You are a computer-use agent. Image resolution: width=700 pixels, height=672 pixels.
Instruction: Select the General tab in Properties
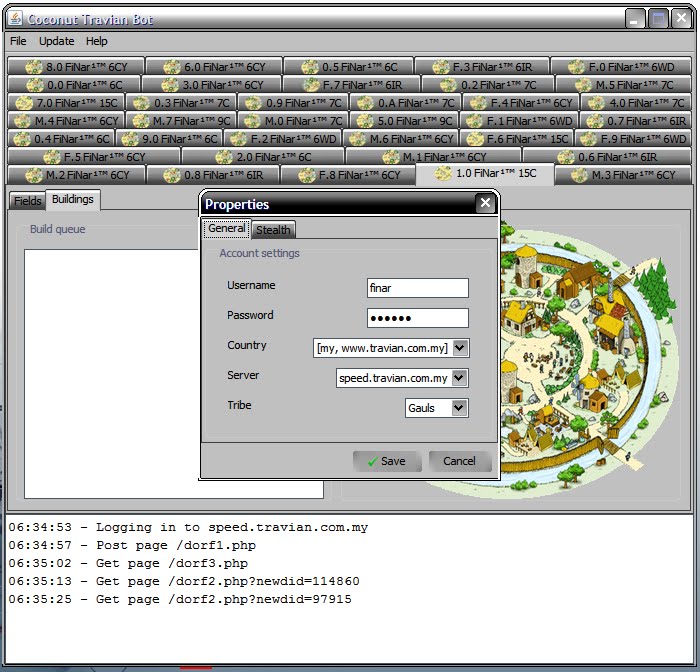click(x=227, y=228)
